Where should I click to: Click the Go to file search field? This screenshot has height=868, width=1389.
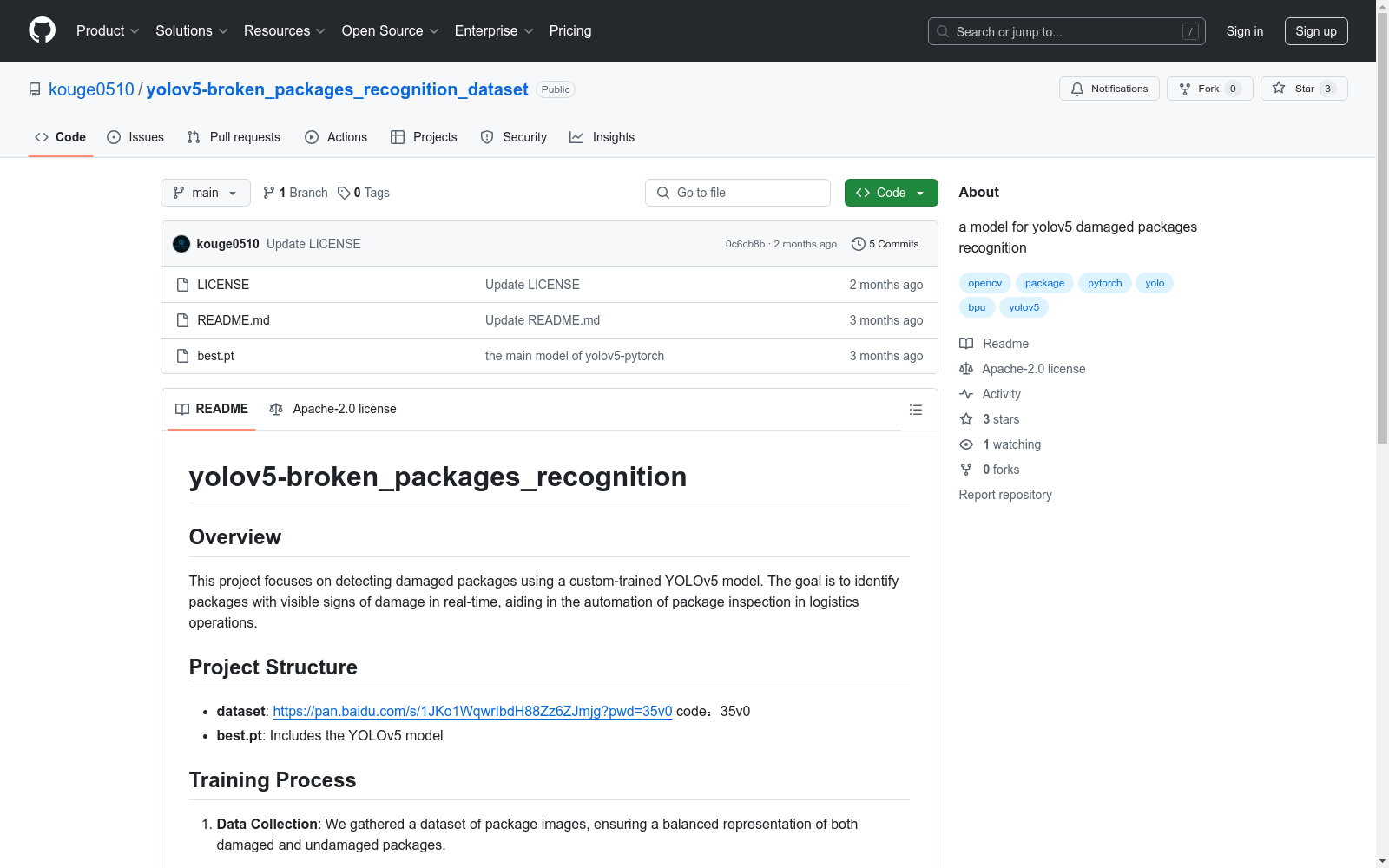tap(737, 193)
